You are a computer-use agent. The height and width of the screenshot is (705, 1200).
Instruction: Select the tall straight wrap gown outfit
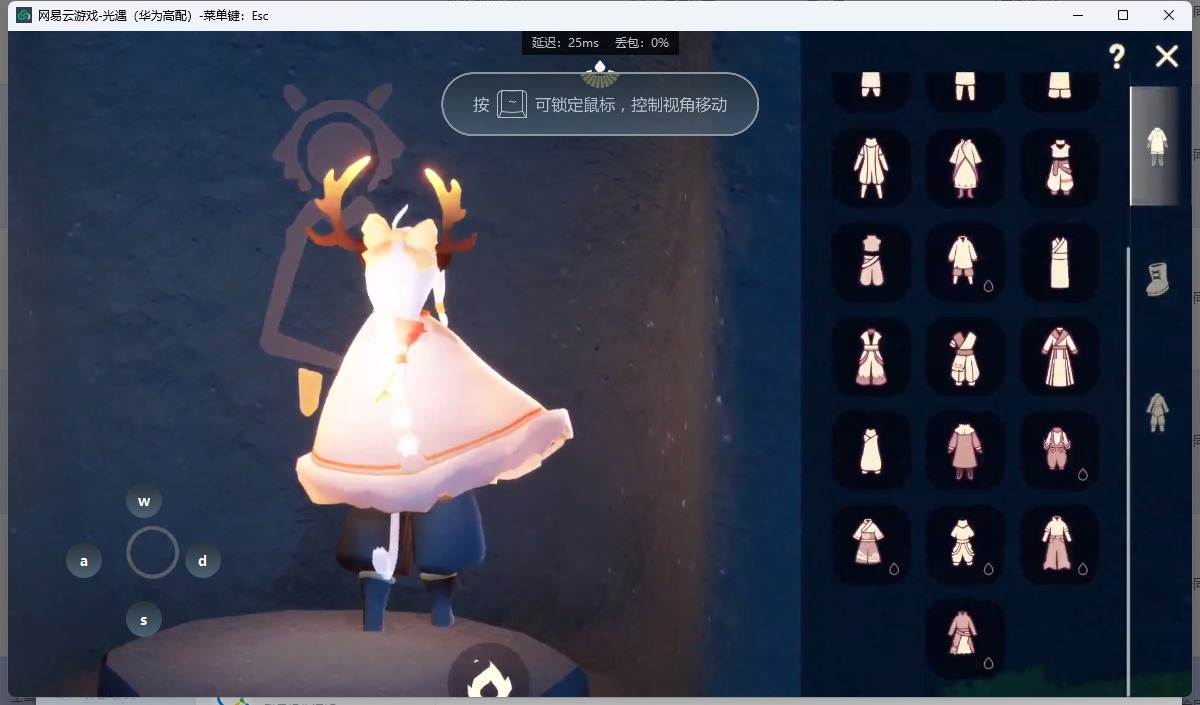1059,262
